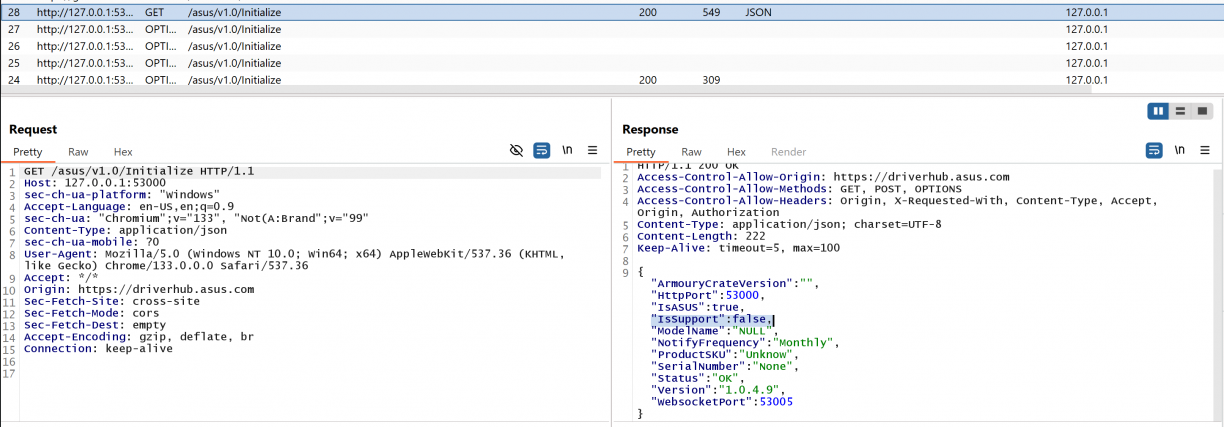Open the Hex tab in Response panel
1224x427 pixels.
click(736, 152)
